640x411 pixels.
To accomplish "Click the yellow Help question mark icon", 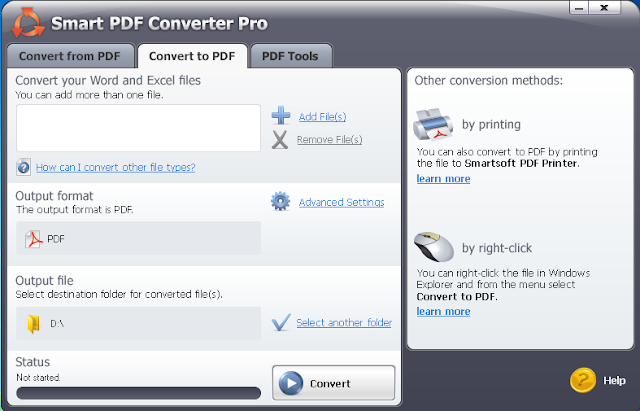I will tap(583, 380).
